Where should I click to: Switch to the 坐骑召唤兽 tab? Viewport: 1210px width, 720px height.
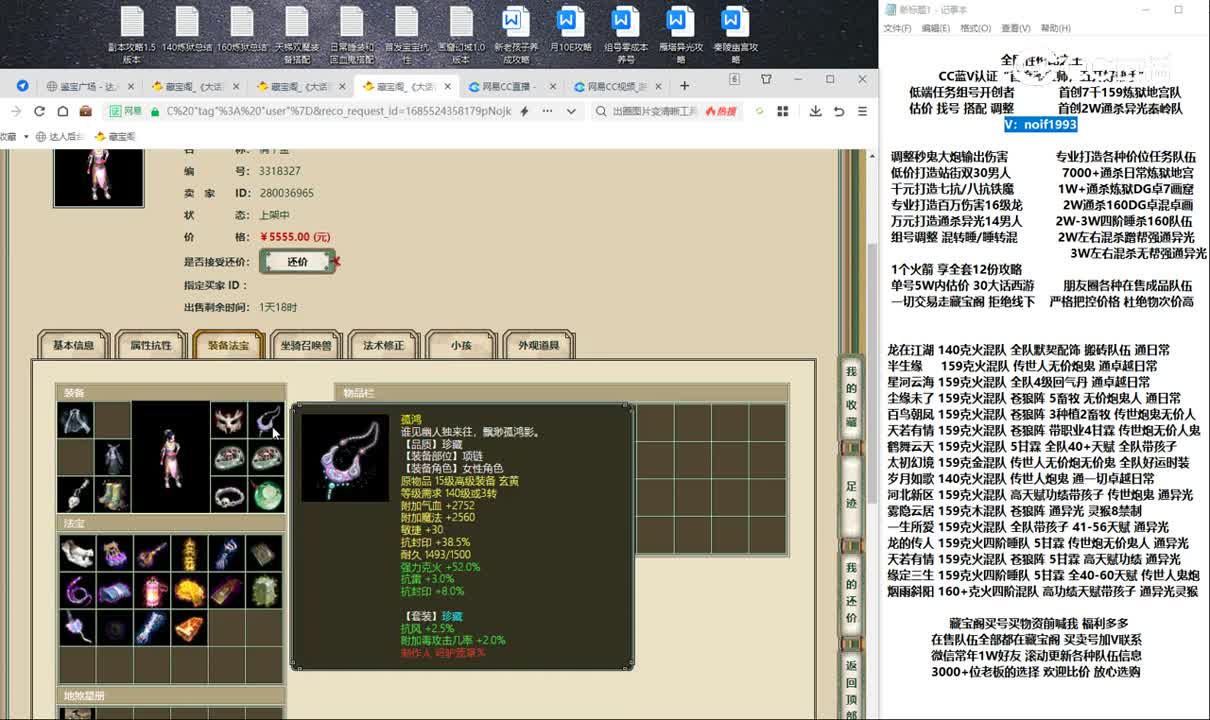[x=306, y=345]
